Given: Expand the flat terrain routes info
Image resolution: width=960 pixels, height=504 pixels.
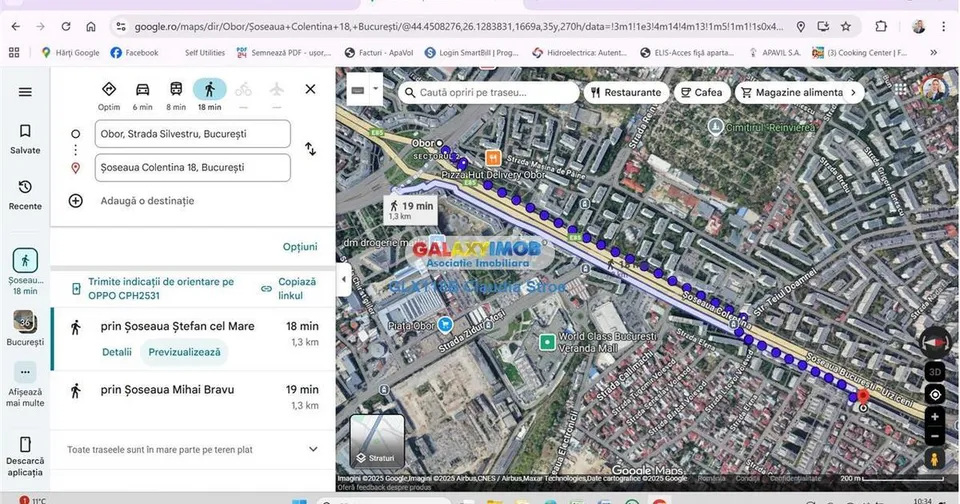Looking at the screenshot, I should [x=313, y=449].
